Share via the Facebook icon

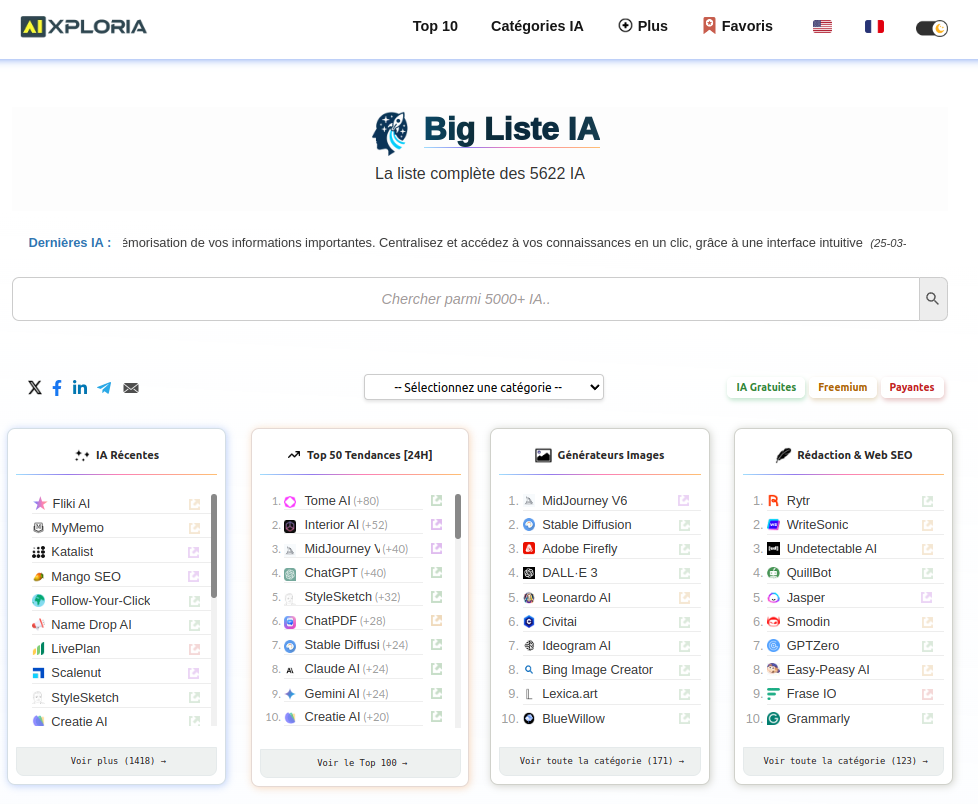point(57,388)
